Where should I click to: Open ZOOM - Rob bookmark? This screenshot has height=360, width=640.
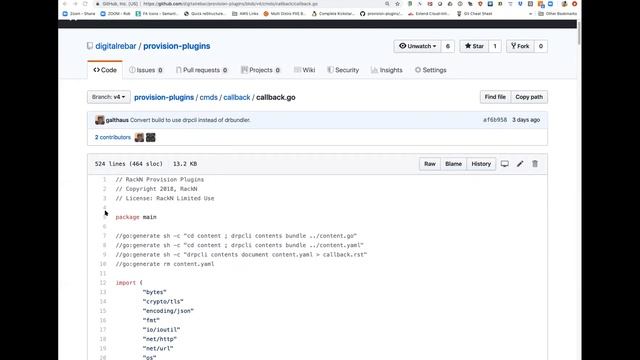coord(116,13)
